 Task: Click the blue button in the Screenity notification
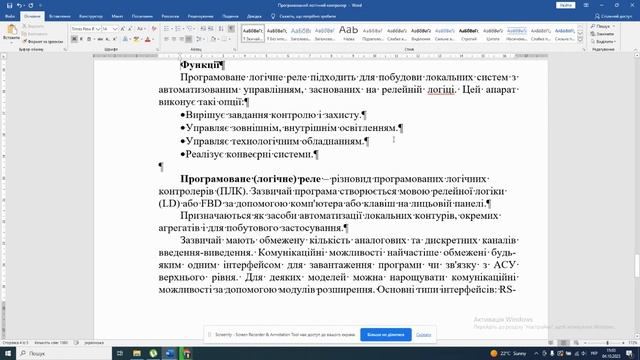(x=386, y=335)
